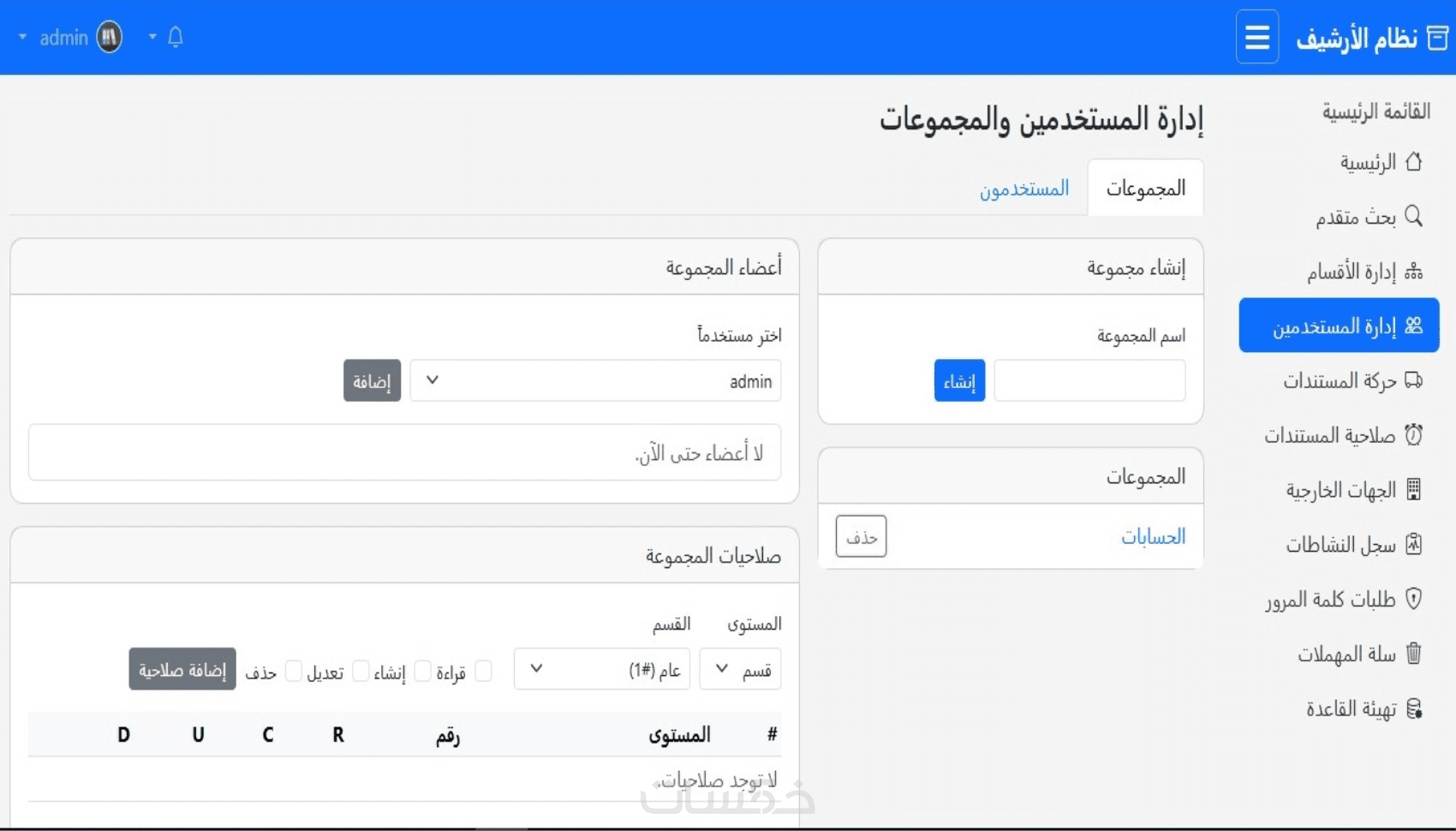
Task: Click the C column header
Action: [x=268, y=734]
